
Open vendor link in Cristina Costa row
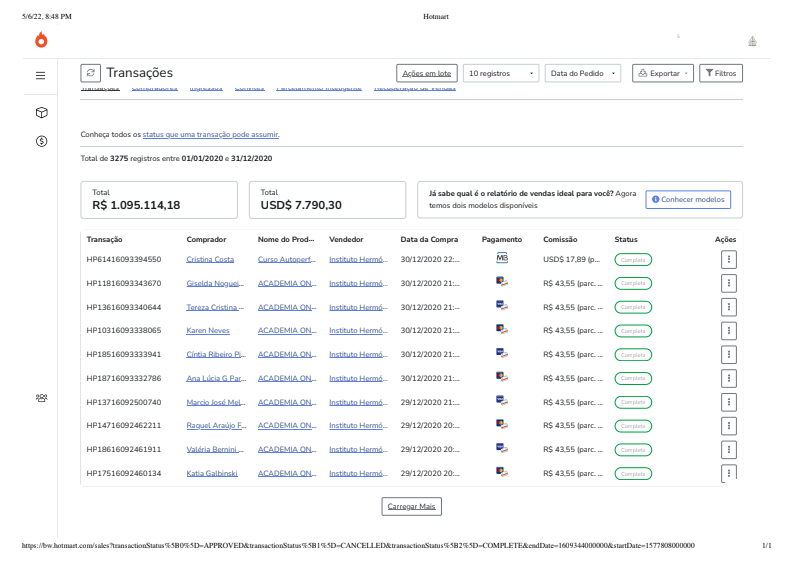[358, 260]
